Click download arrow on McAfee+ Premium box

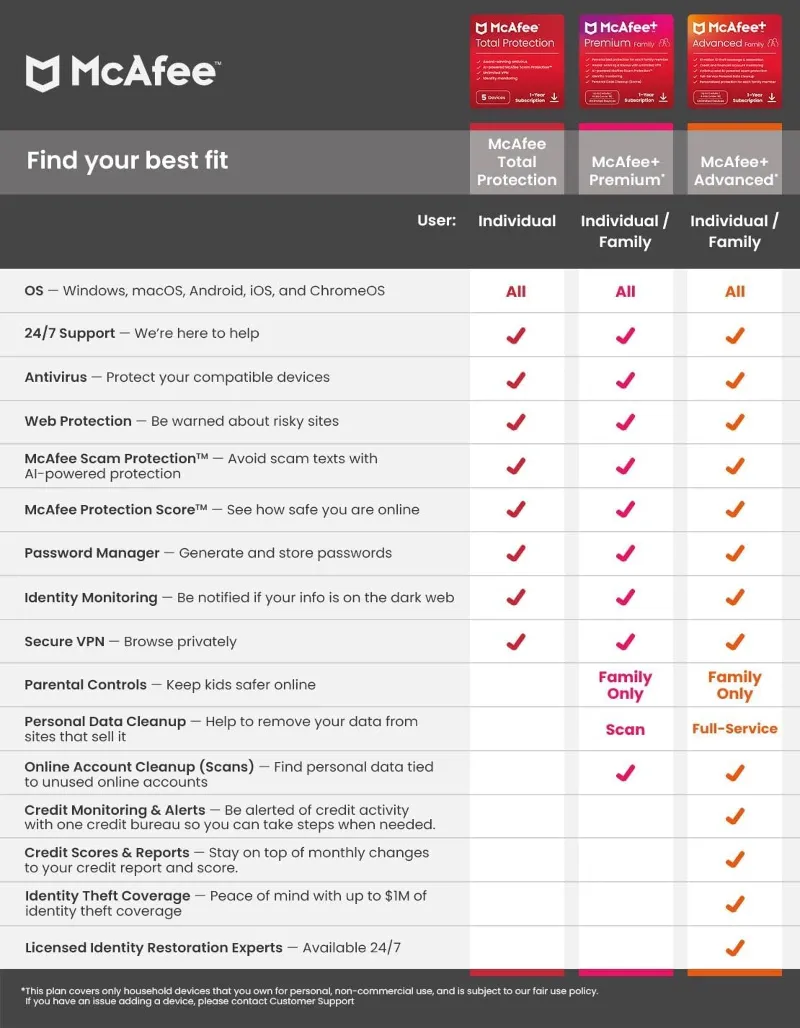(x=663, y=97)
